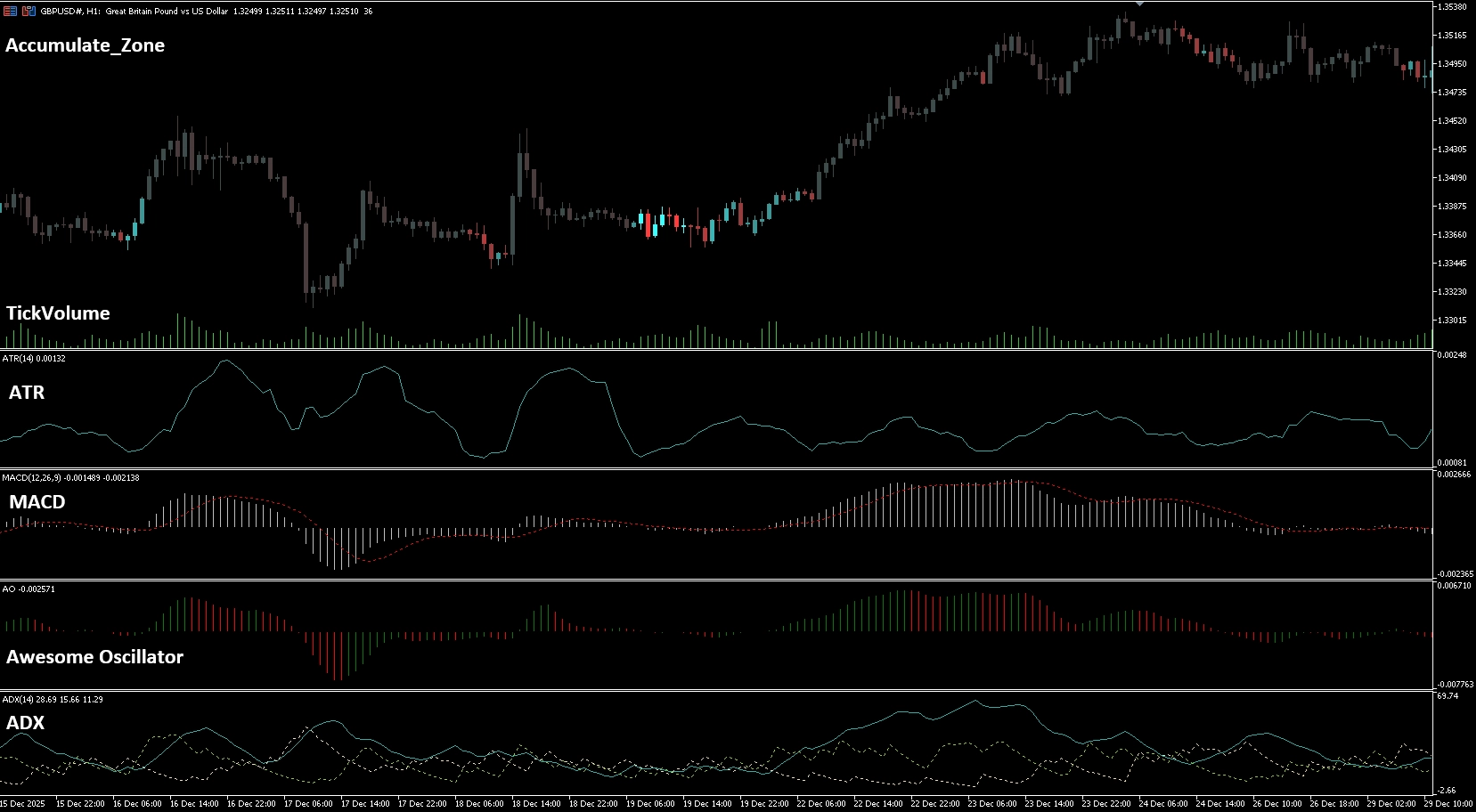Click price level 1.35380 on the scale

1452,7
